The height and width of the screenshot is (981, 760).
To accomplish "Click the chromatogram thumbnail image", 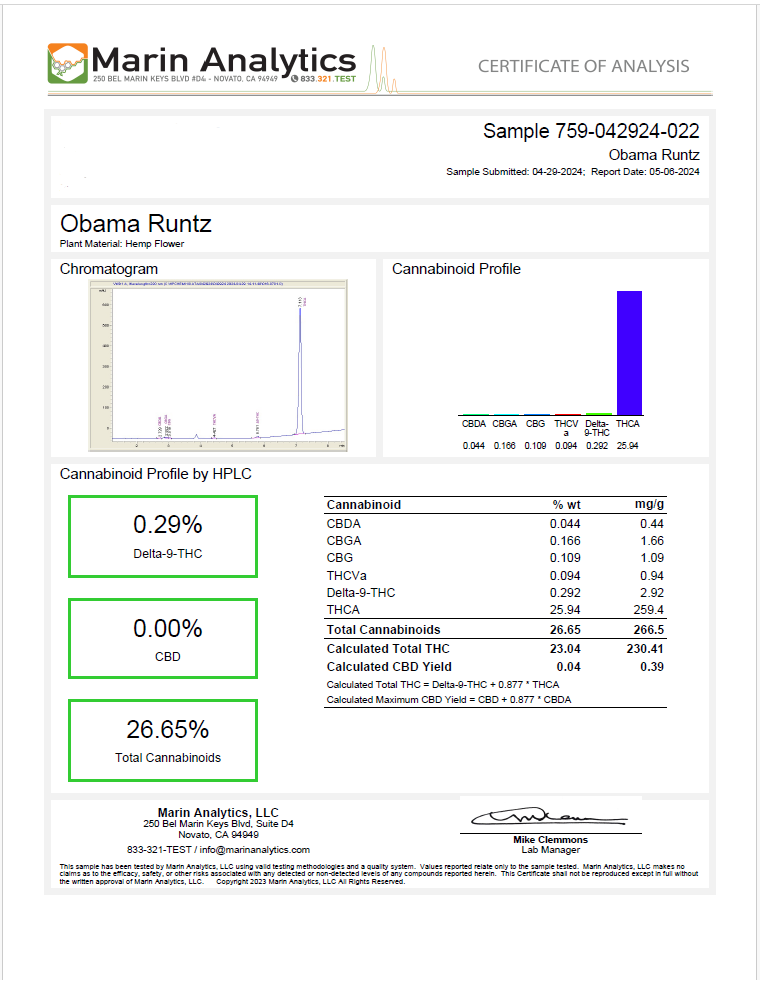I will [218, 365].
